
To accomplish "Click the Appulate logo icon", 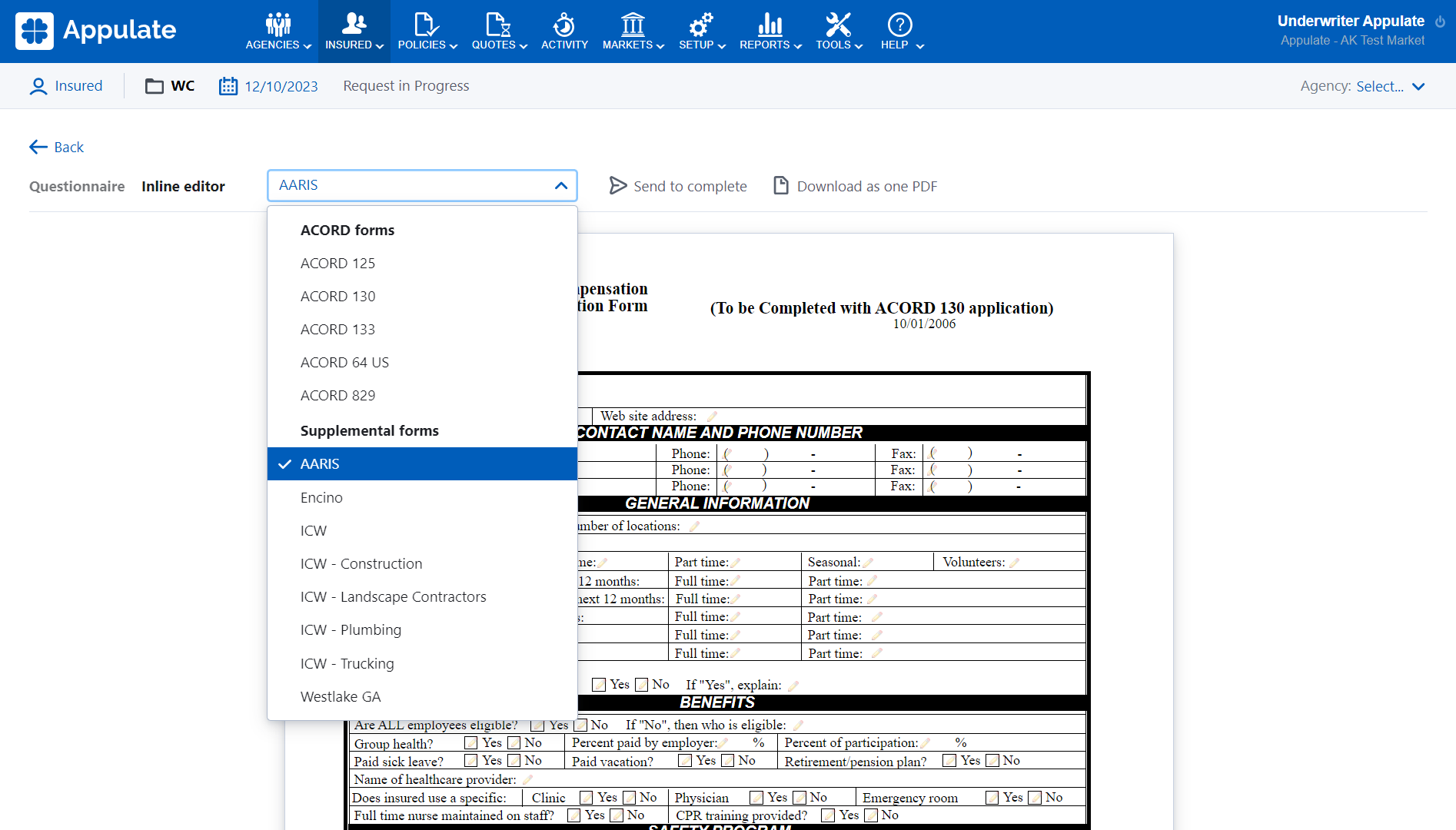I will (35, 31).
